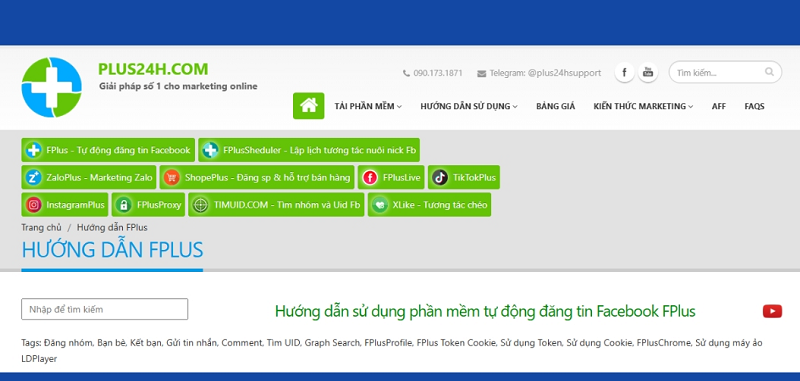This screenshot has height=381, width=800.
Task: Click the FPlusSheduler icon
Action: (210, 150)
